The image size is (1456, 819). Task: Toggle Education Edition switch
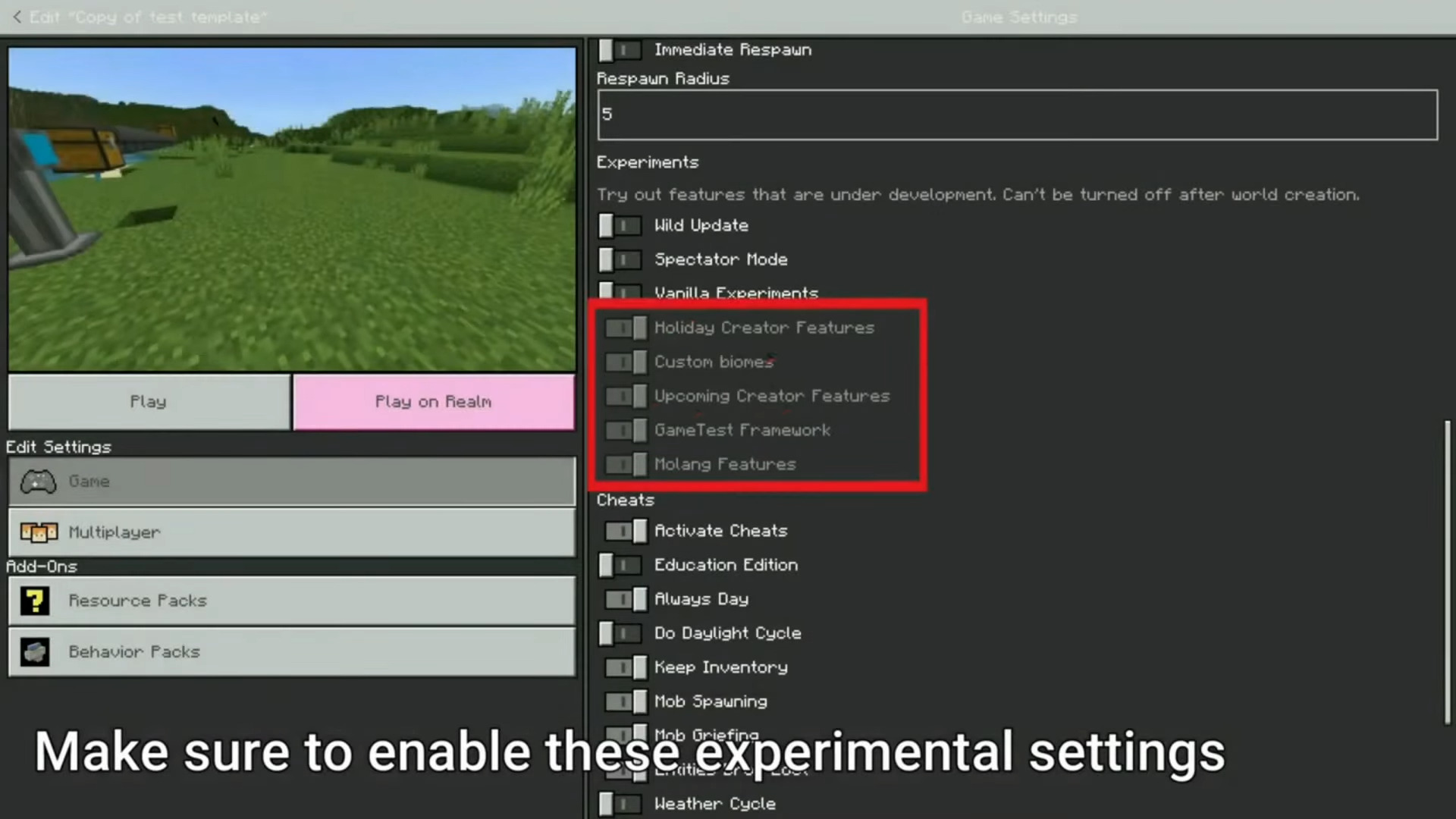click(620, 565)
